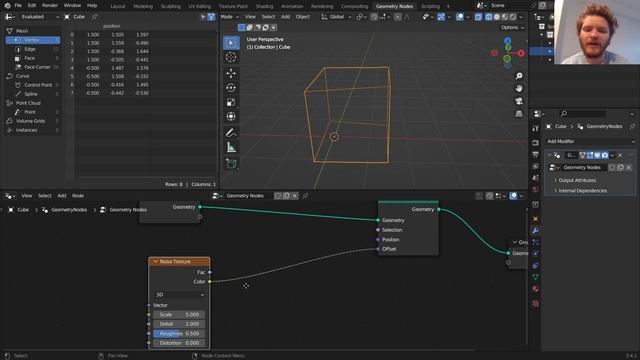Toggle spreadsheet selected-only arrow button

(203, 17)
